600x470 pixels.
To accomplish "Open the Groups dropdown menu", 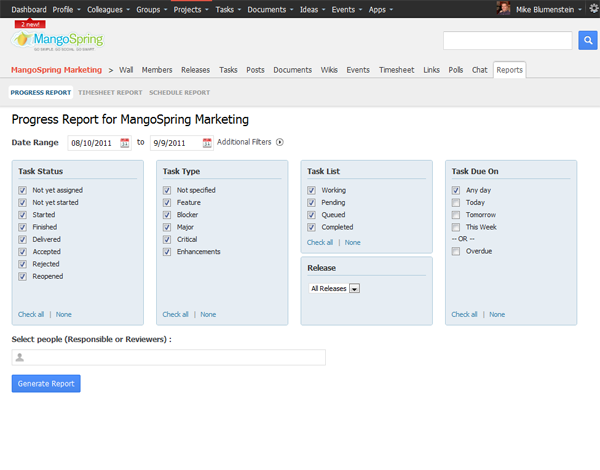I will click(152, 10).
